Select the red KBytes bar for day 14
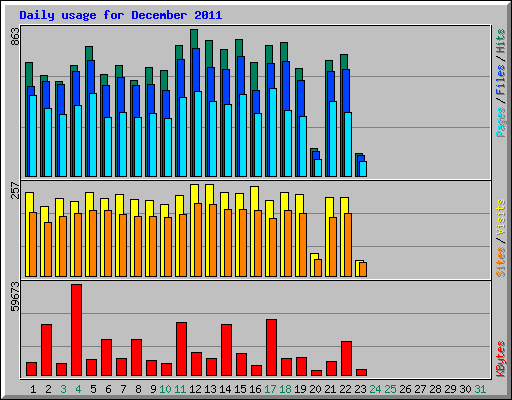 click(x=226, y=350)
